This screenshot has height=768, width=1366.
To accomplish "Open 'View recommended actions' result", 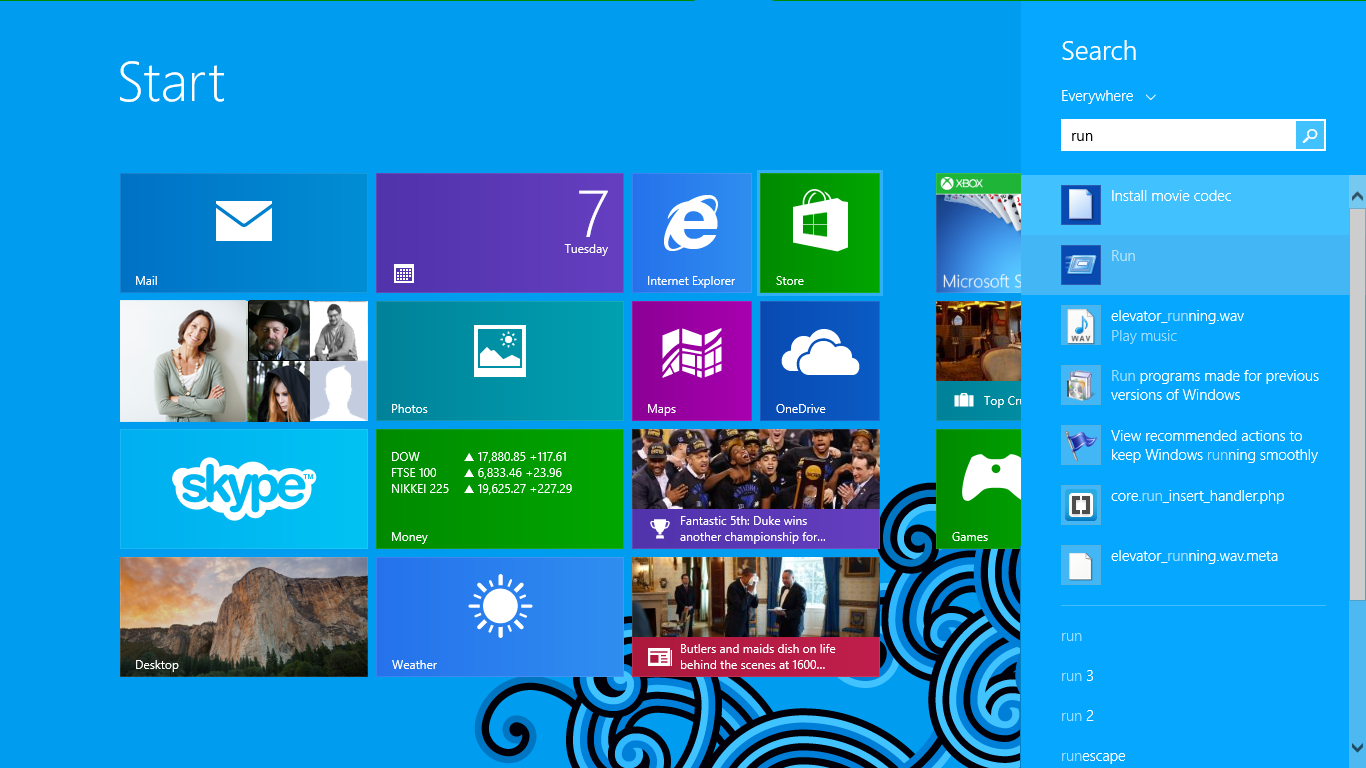I will pyautogui.click(x=1185, y=445).
